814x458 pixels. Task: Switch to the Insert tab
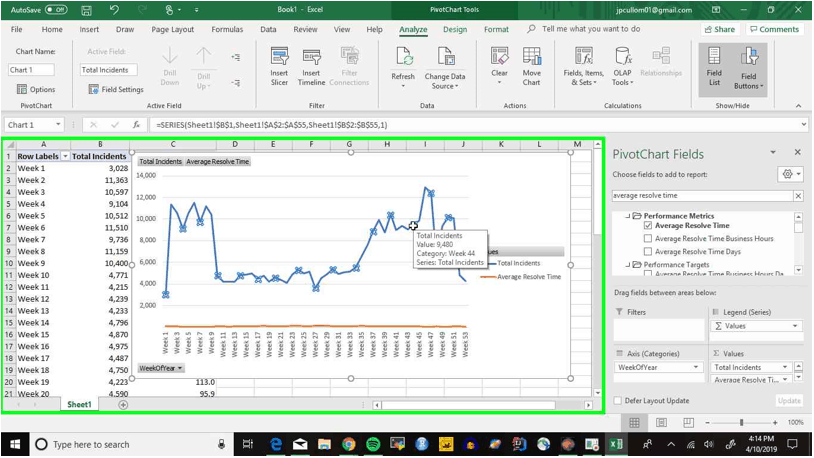click(89, 29)
